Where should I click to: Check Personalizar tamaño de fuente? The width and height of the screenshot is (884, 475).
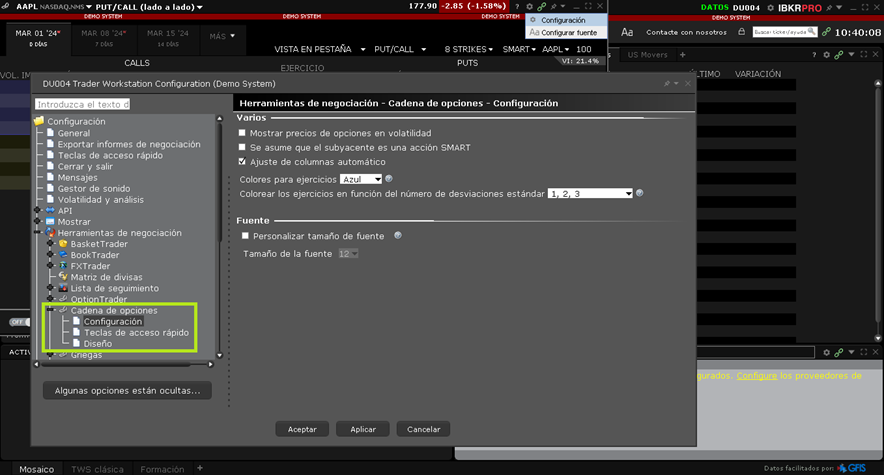click(246, 236)
